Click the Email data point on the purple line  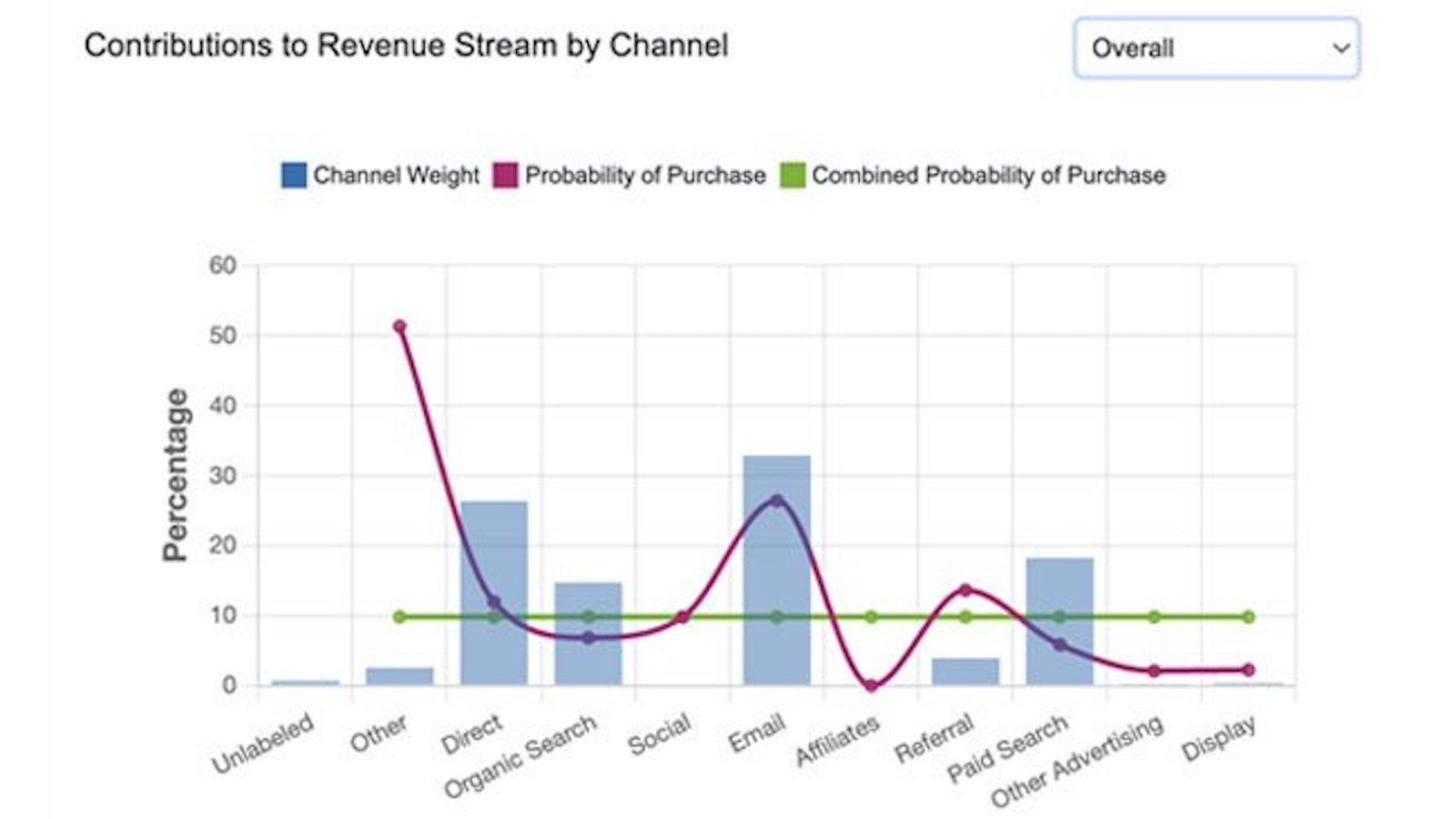pos(774,499)
